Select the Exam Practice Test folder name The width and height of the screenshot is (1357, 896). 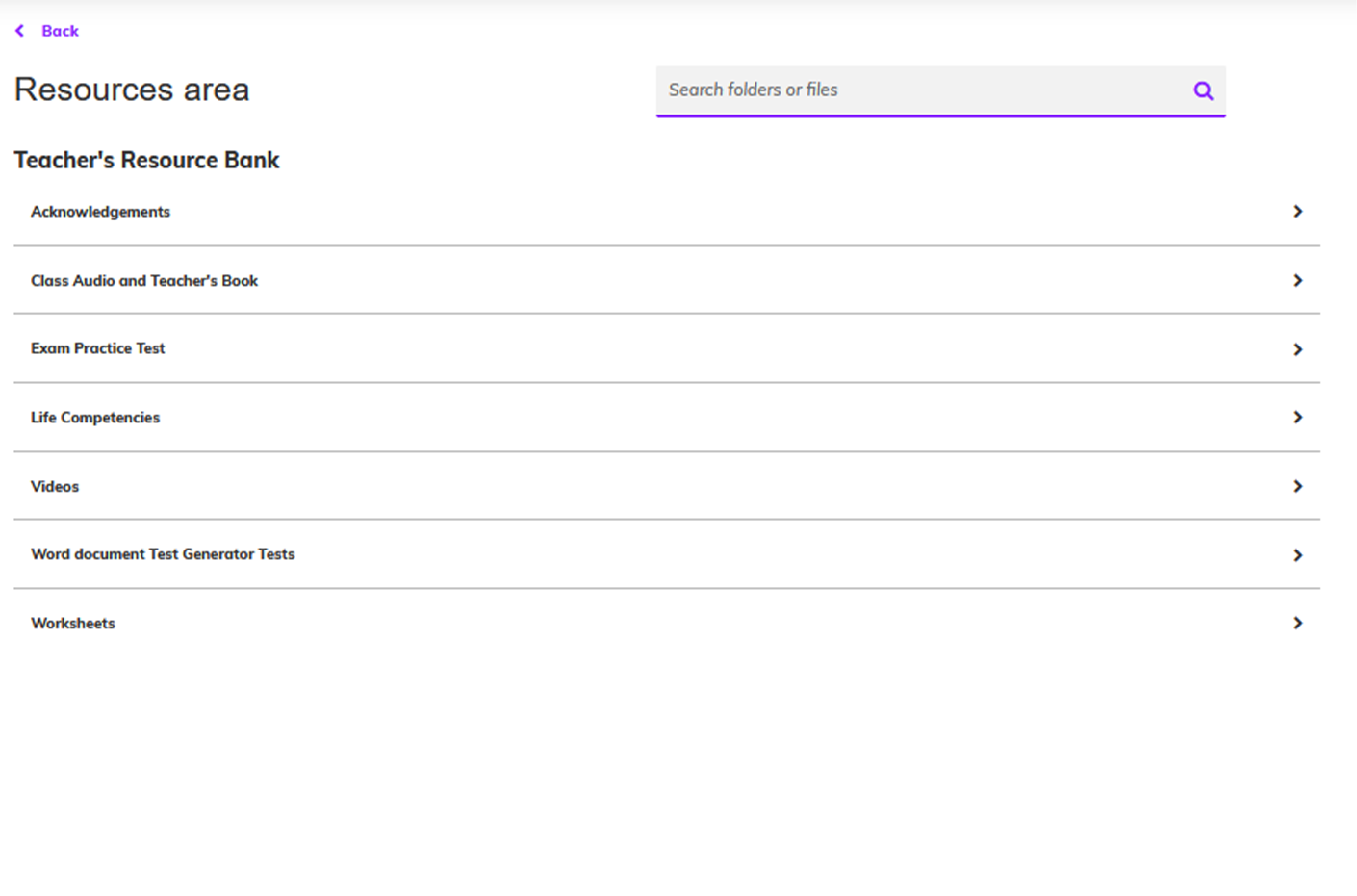[97, 348]
